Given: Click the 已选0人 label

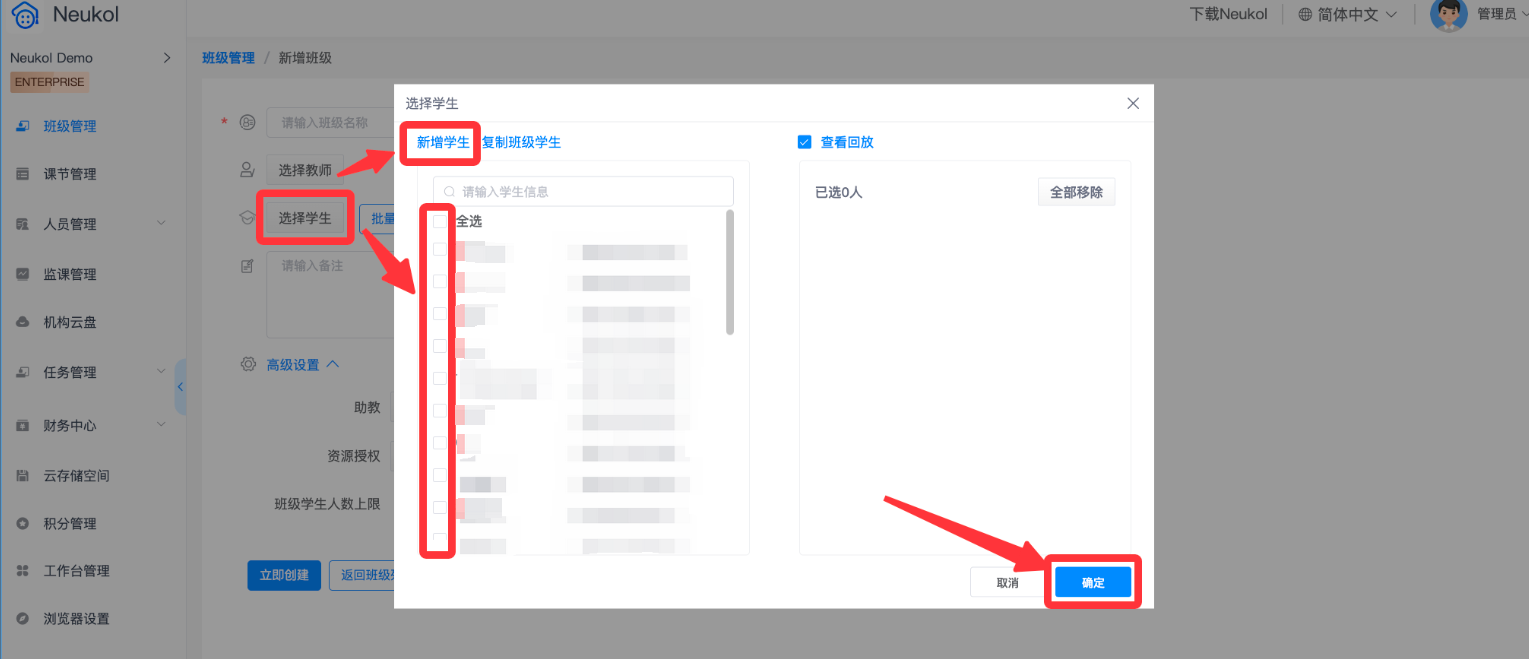Looking at the screenshot, I should pyautogui.click(x=839, y=192).
